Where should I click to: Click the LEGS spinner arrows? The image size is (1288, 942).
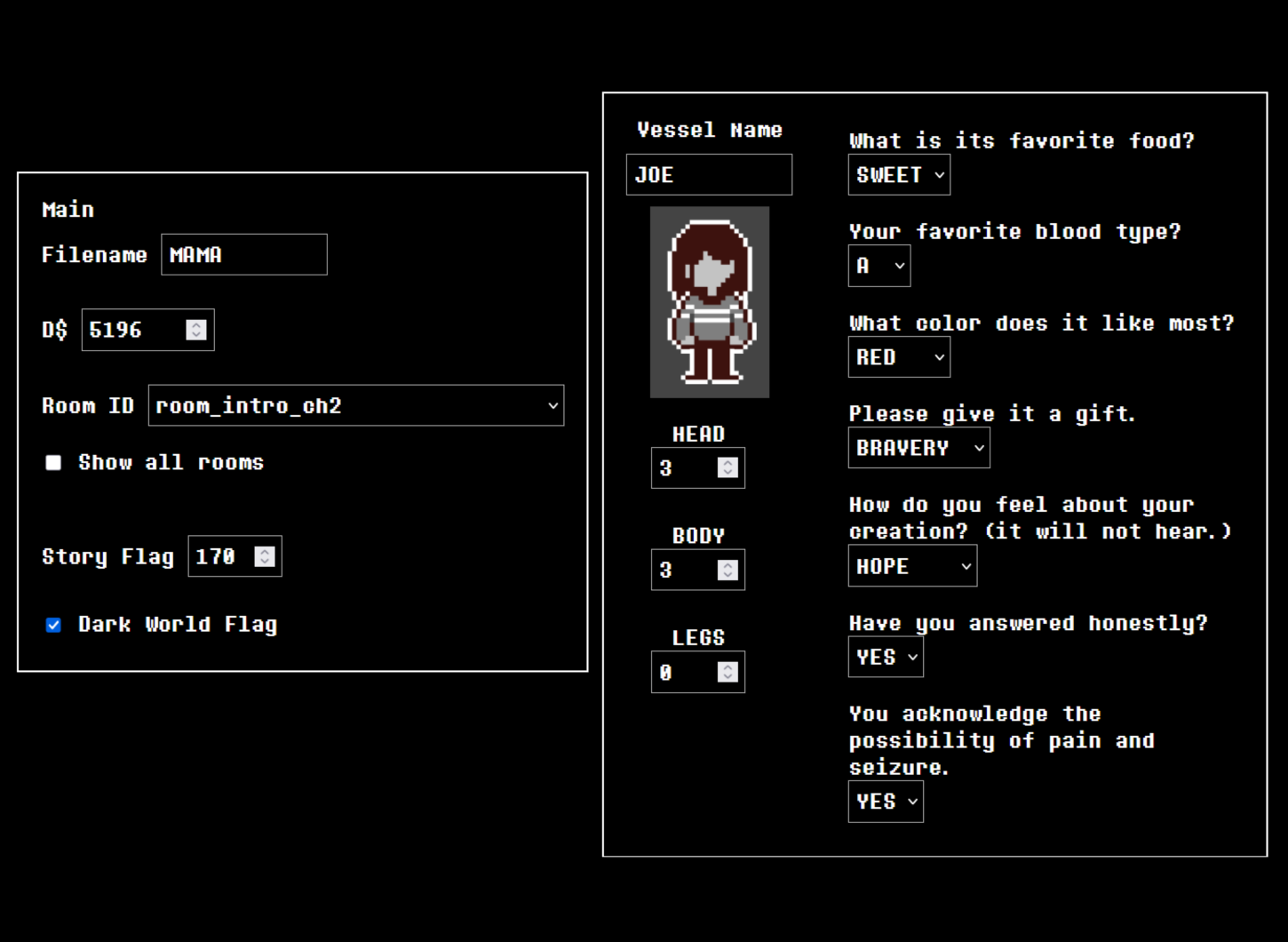[727, 672]
